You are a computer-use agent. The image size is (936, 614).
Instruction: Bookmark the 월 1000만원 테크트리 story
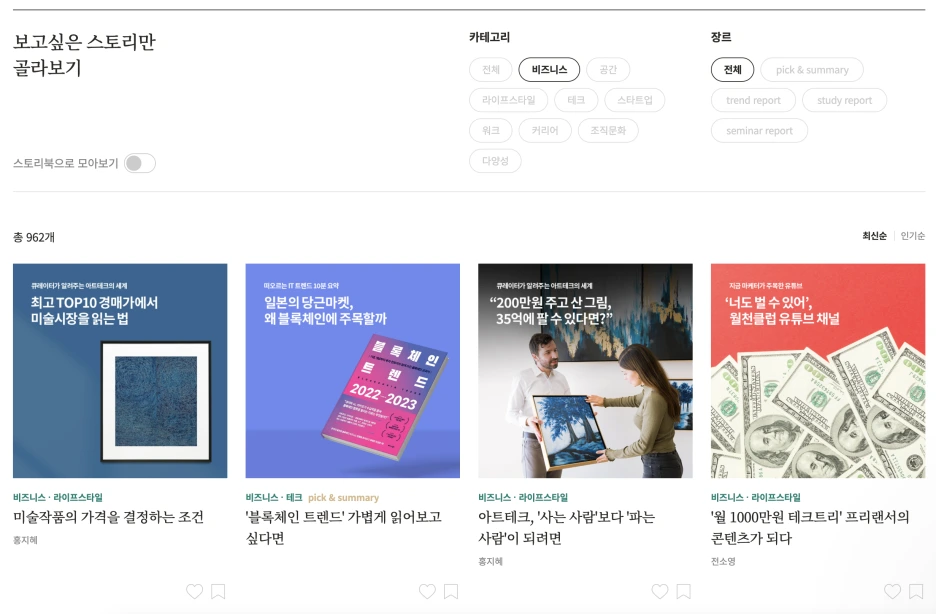pyautogui.click(x=916, y=591)
